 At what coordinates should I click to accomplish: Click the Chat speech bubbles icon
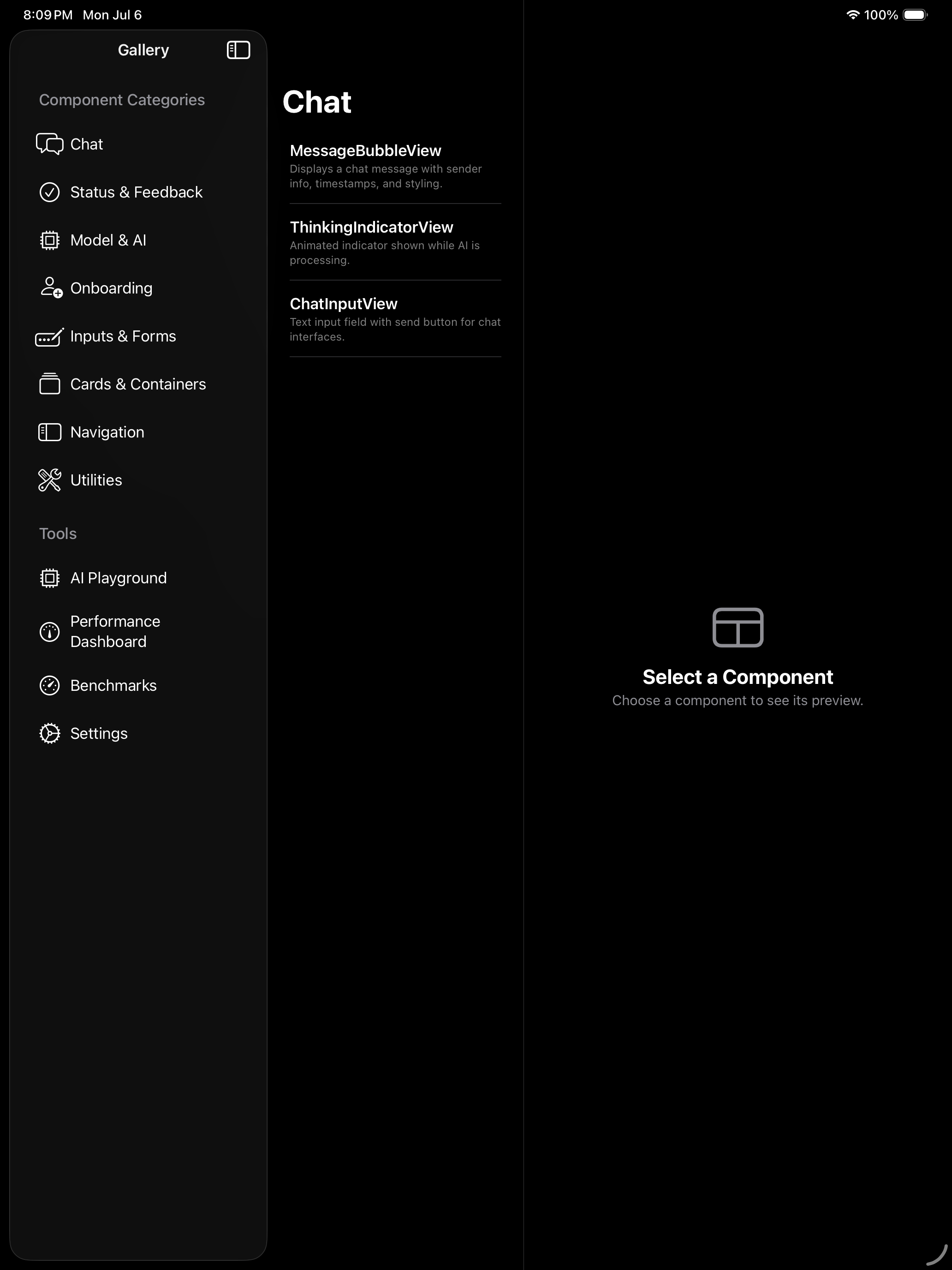coord(49,144)
